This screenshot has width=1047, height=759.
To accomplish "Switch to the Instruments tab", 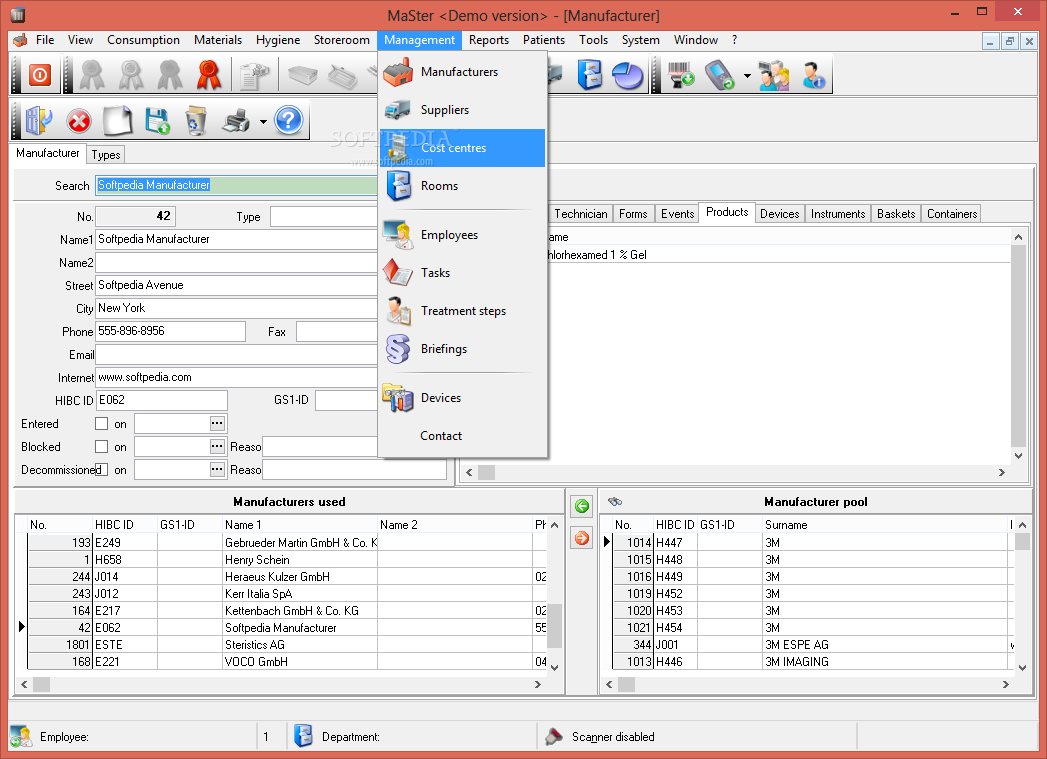I will coord(837,214).
